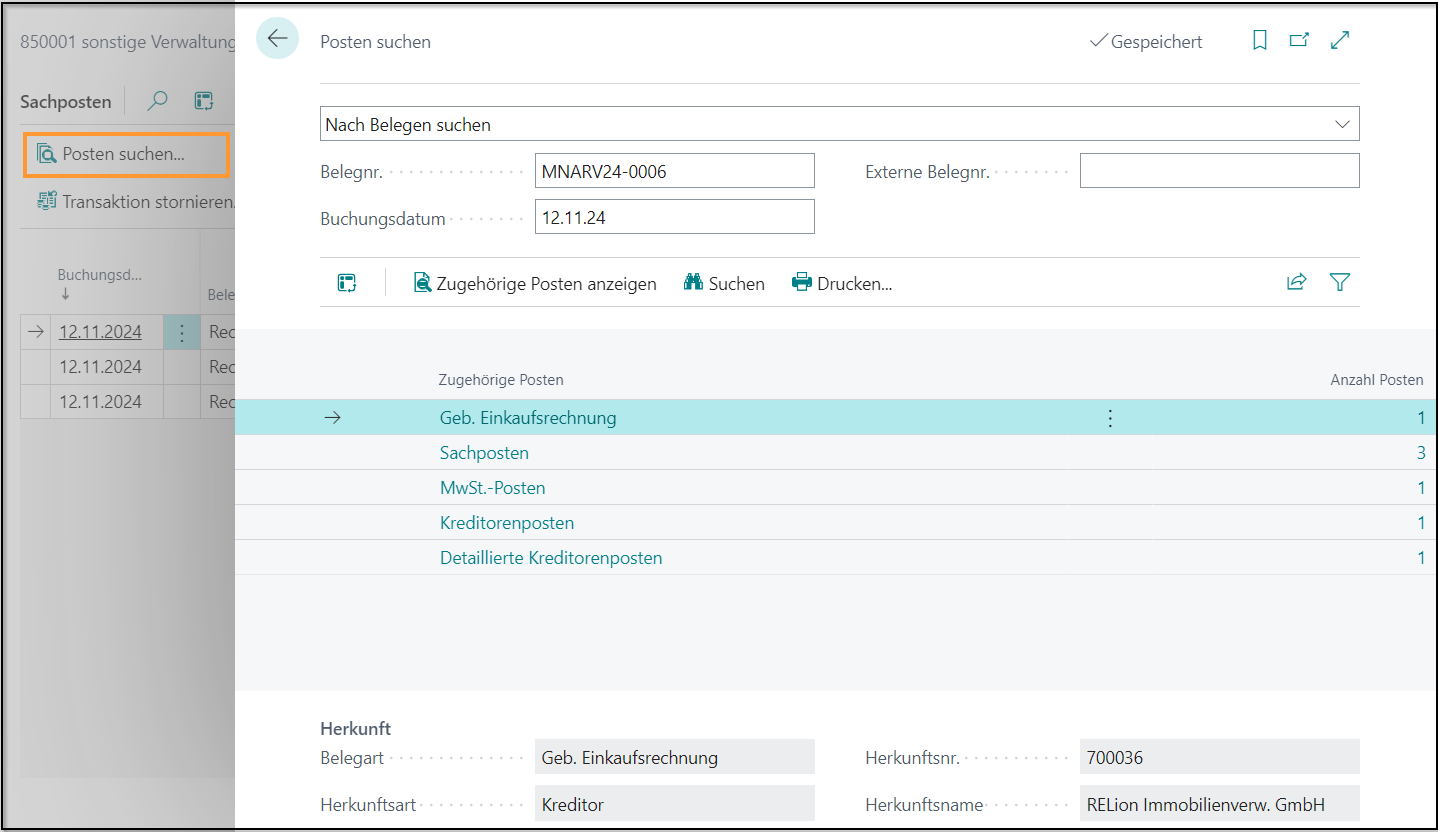
Task: Click the Buchungsdatum input field
Action: point(674,217)
